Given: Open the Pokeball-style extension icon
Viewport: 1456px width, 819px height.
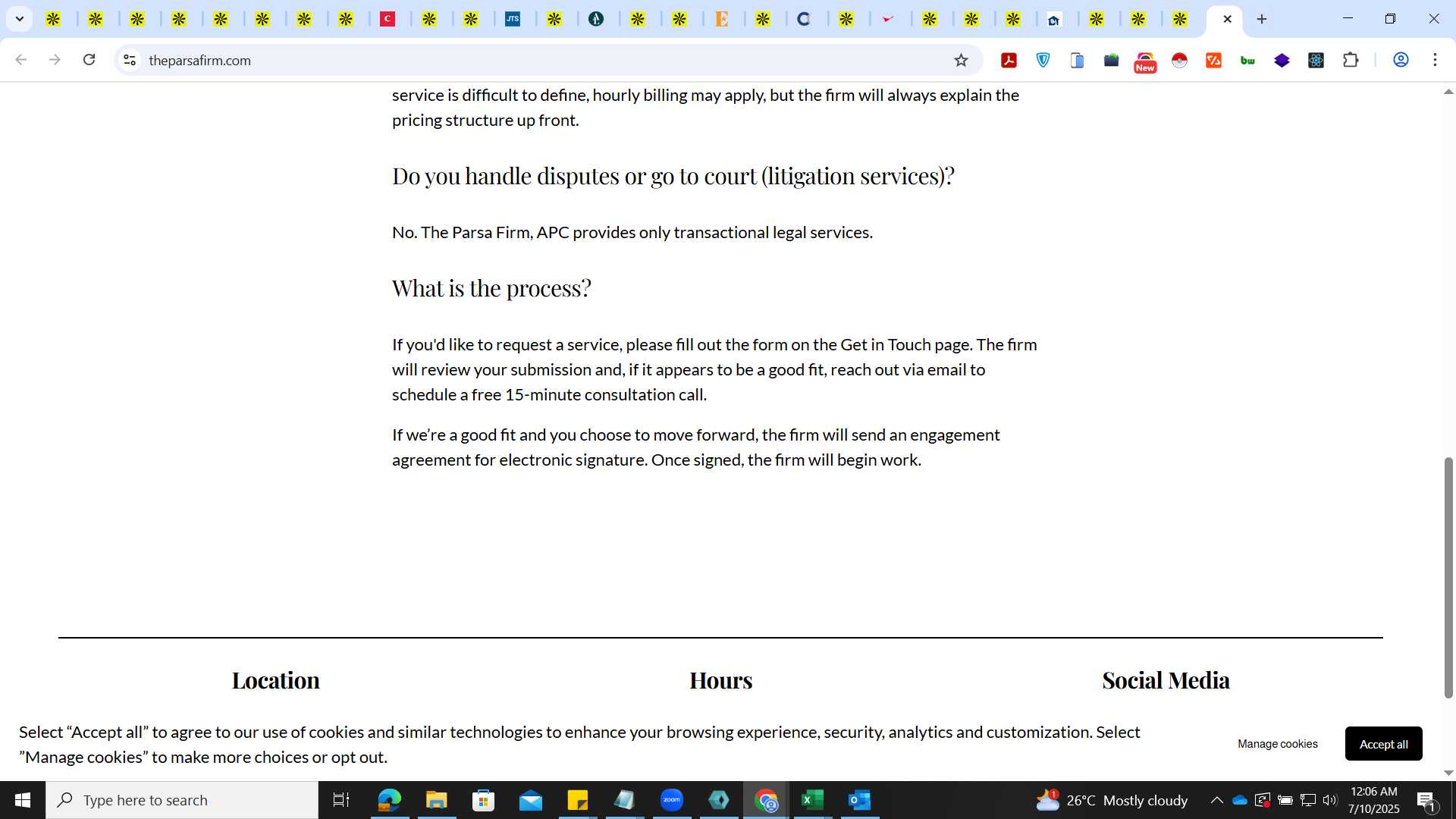Looking at the screenshot, I should (x=1179, y=60).
